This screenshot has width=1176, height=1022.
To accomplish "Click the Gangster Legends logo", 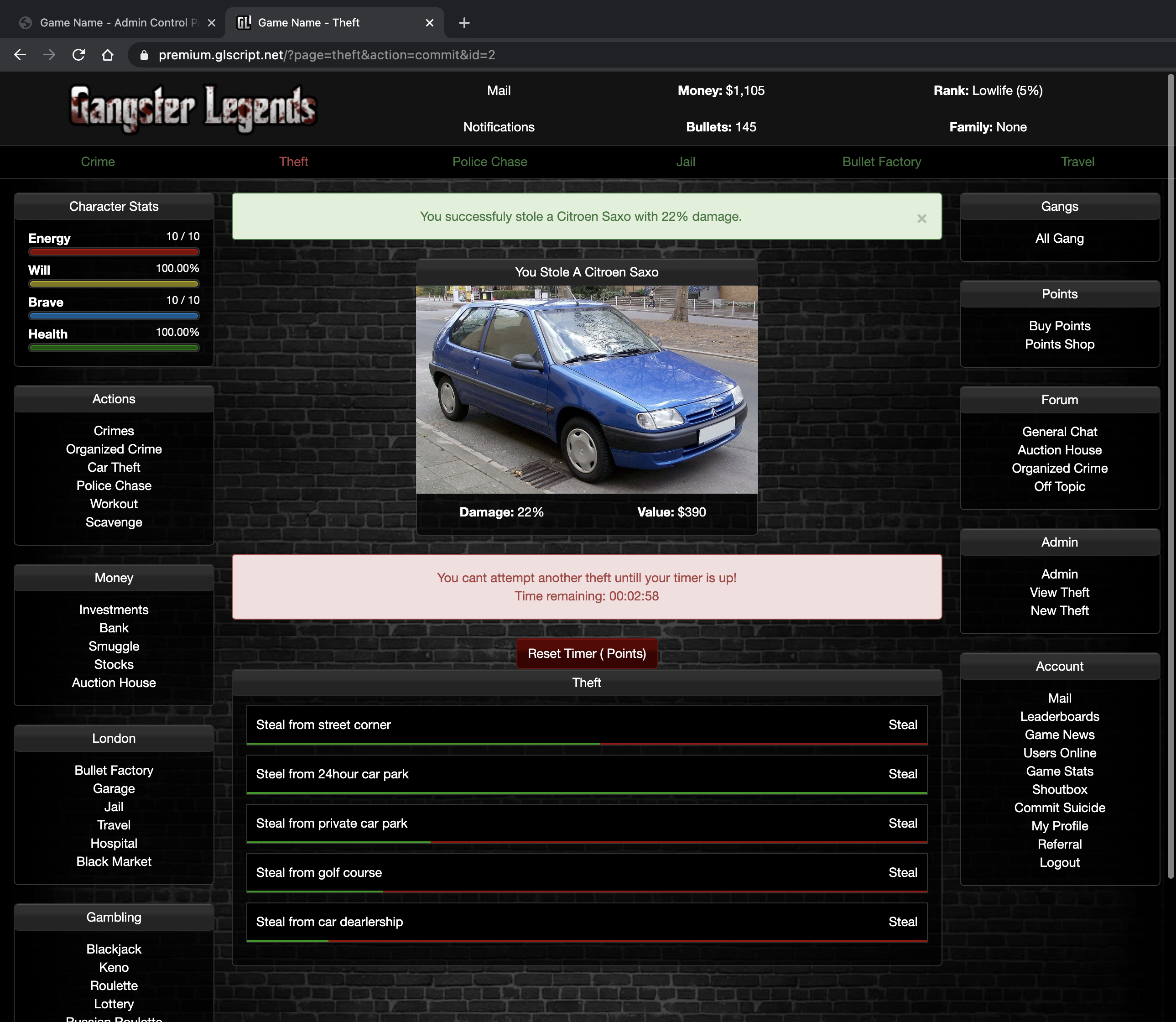I will 193,109.
